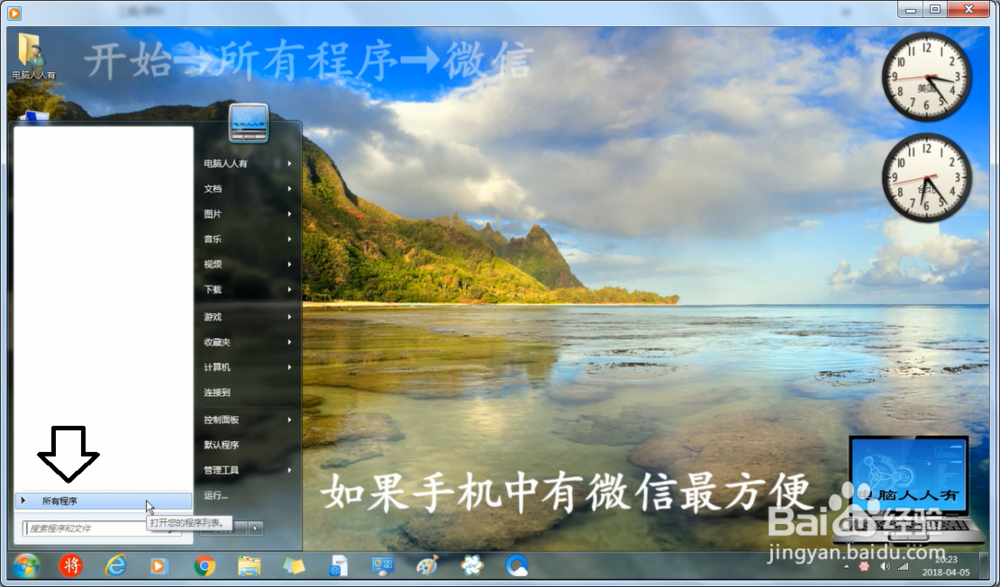Expand the 管理工具 submenu arrow

290,470
